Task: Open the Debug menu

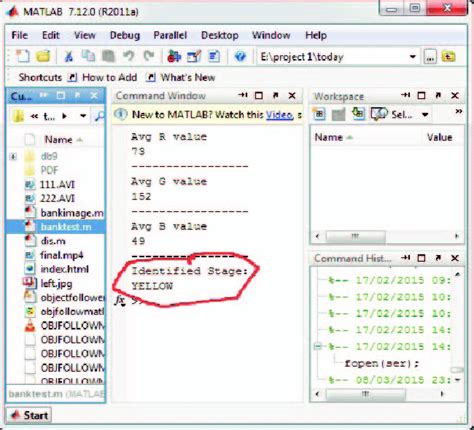Action: (x=125, y=35)
